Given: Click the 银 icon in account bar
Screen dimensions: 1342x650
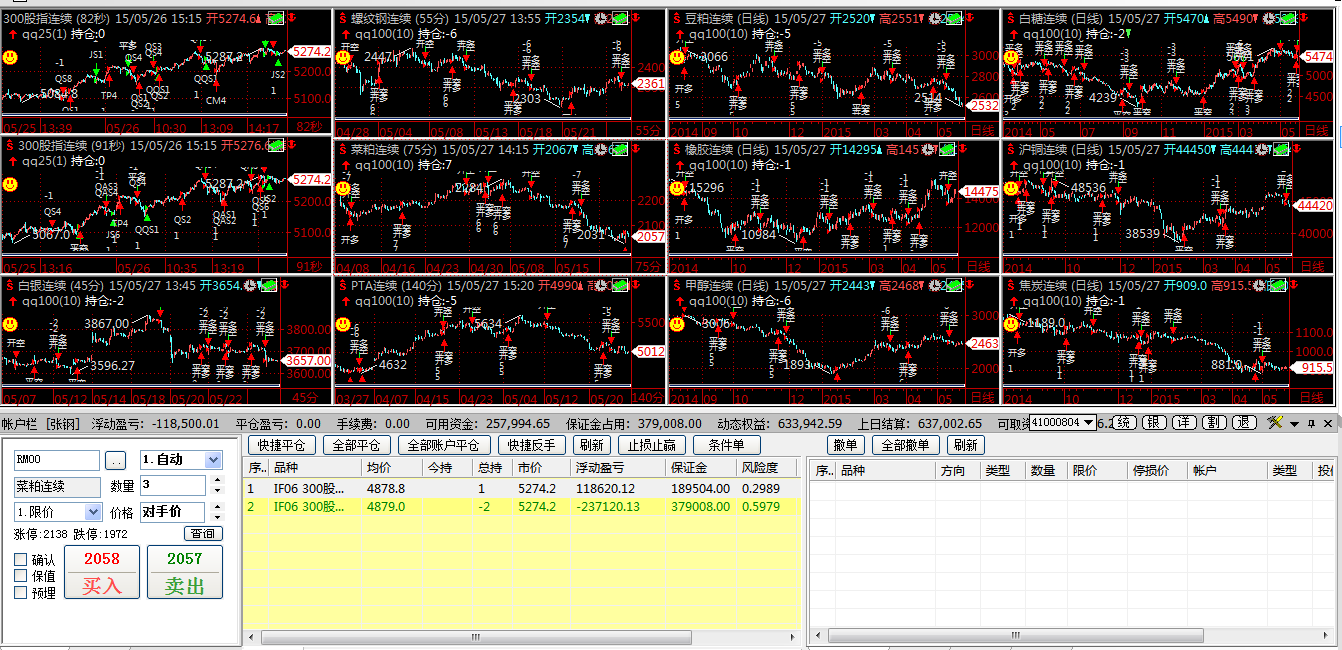Looking at the screenshot, I should (1154, 423).
